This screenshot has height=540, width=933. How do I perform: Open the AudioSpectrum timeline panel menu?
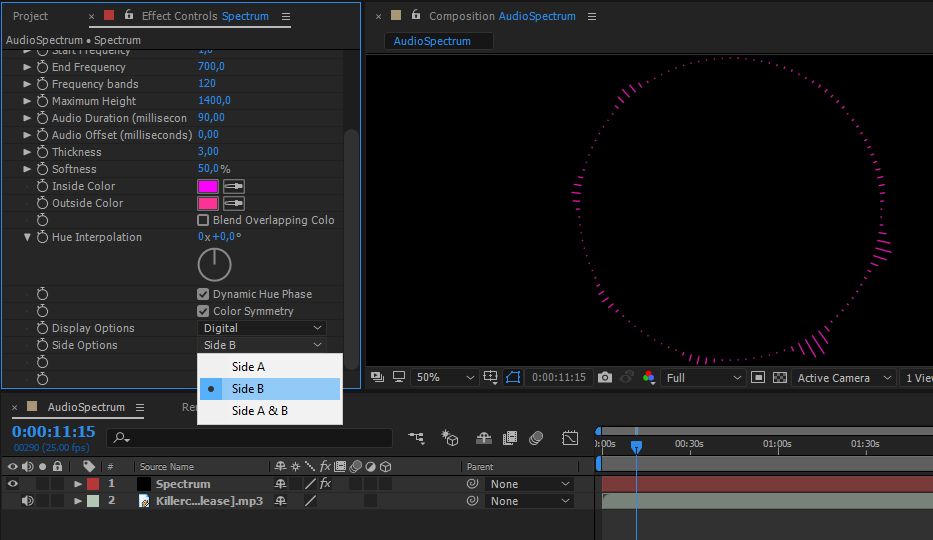(x=140, y=407)
